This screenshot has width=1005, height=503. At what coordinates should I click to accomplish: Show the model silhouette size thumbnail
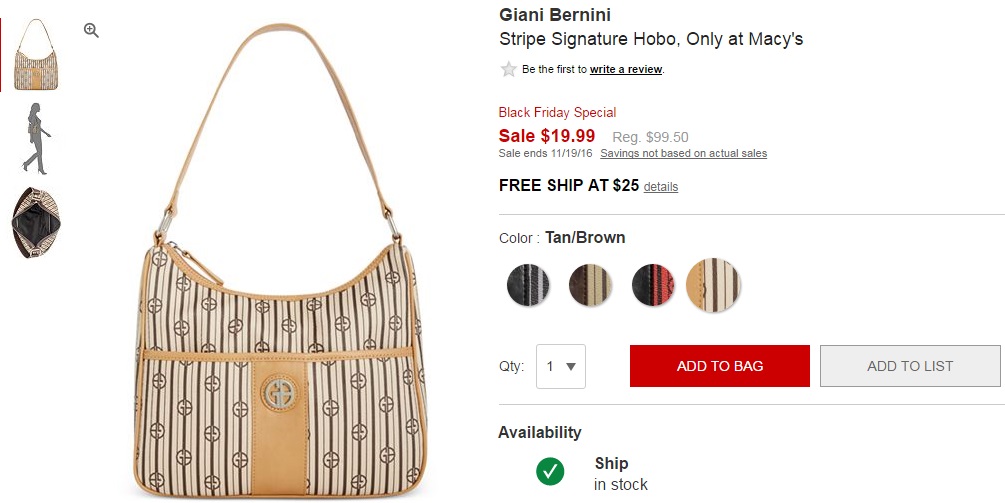point(36,138)
